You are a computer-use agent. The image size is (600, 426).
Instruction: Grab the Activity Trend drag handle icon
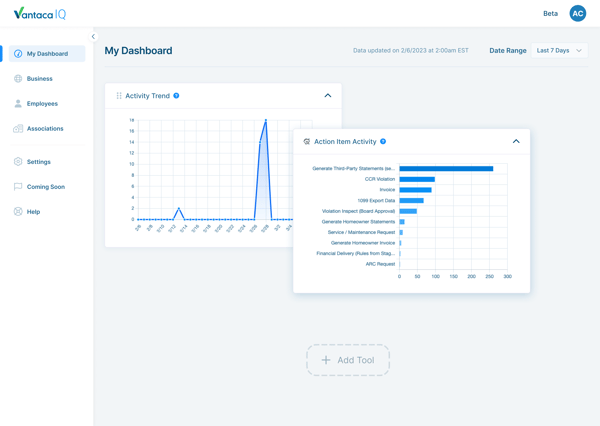tap(119, 96)
